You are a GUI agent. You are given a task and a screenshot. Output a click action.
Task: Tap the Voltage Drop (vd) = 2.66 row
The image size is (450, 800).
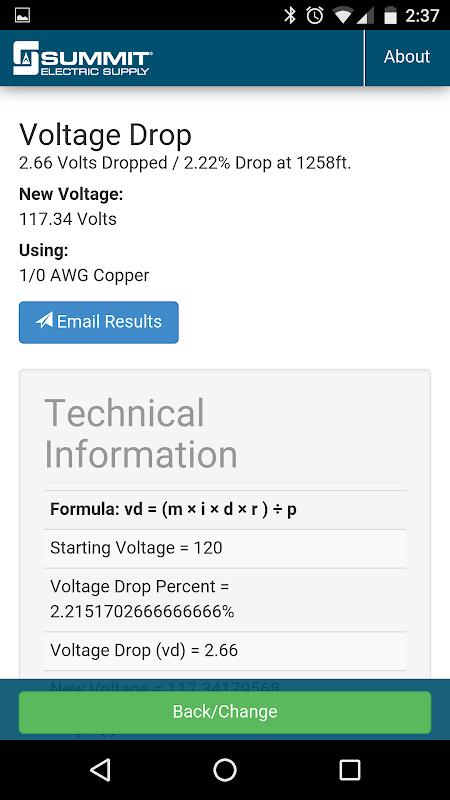(x=225, y=651)
